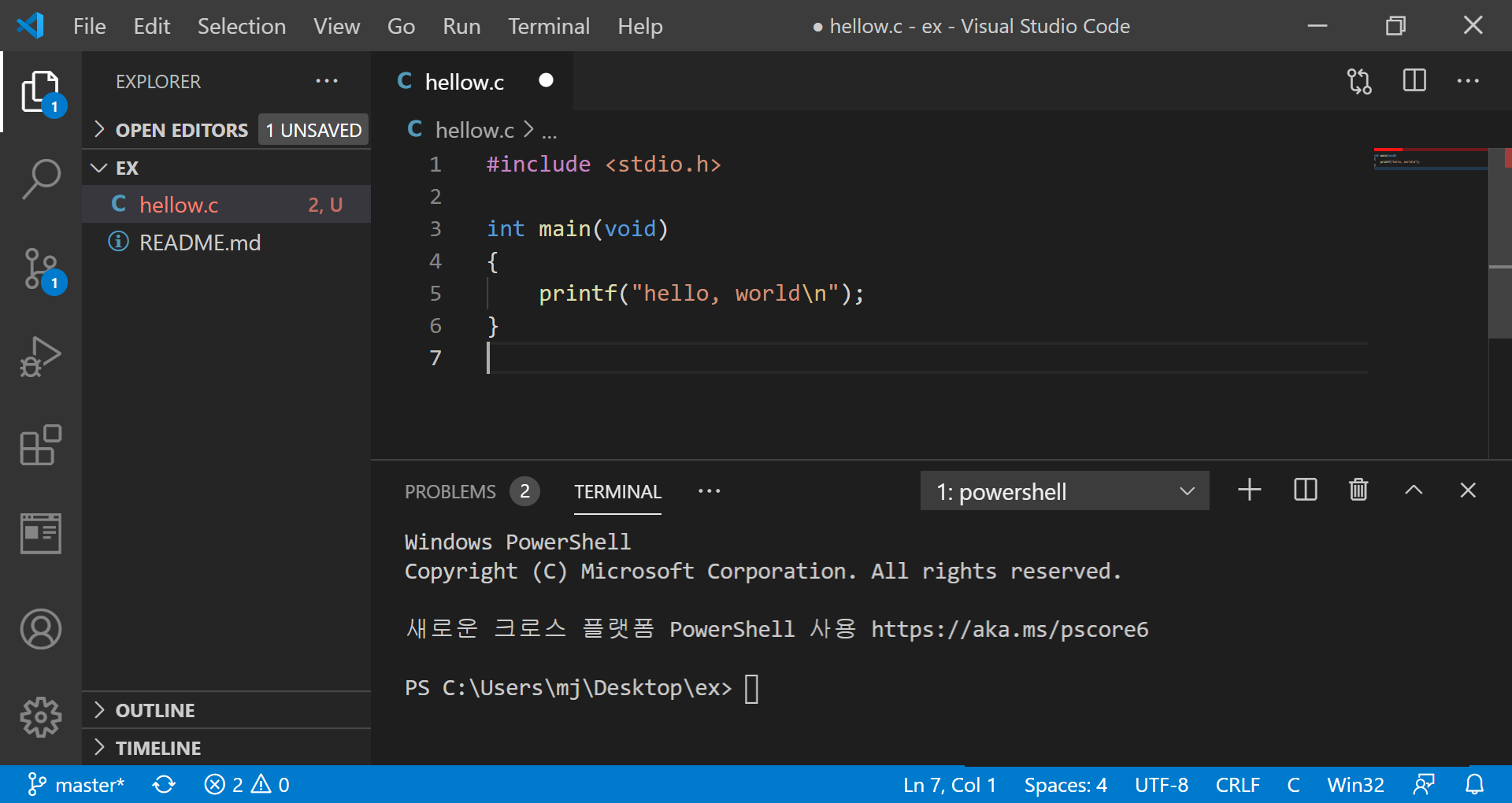Open the View menu
This screenshot has width=1512, height=803.
click(336, 26)
